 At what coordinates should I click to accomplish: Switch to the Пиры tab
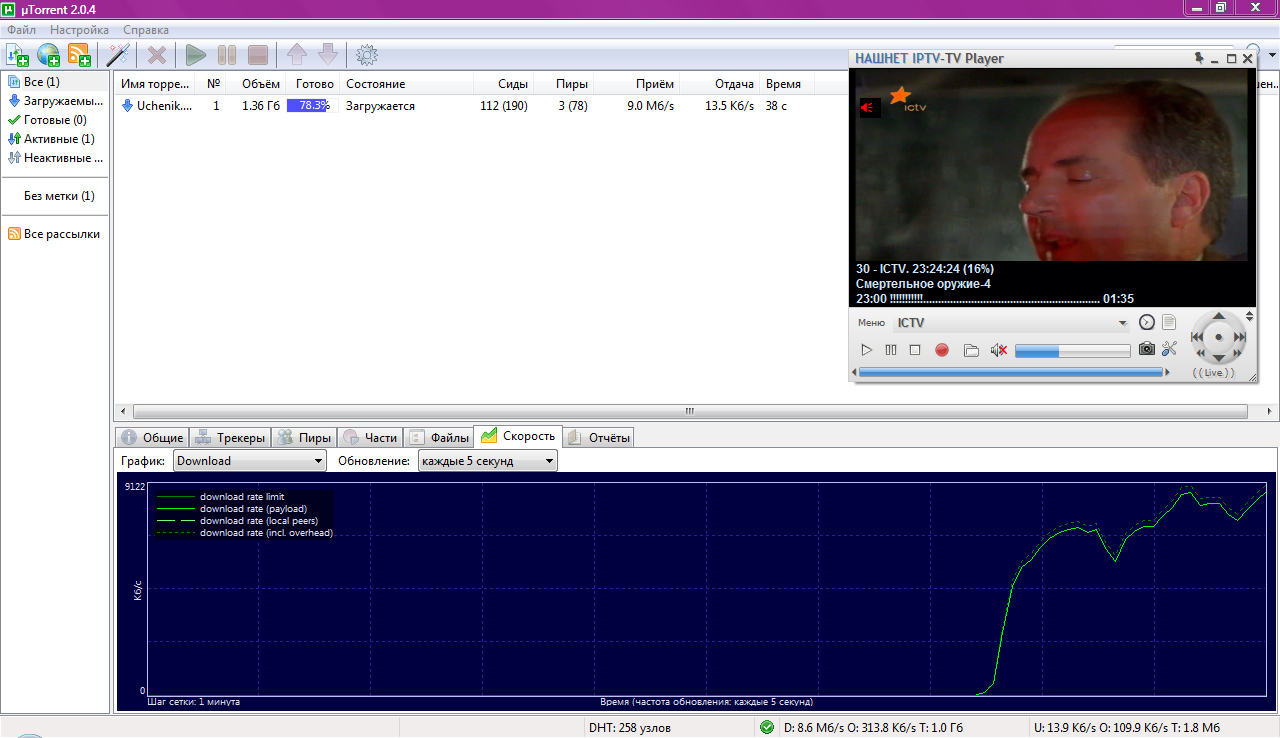pyautogui.click(x=304, y=437)
